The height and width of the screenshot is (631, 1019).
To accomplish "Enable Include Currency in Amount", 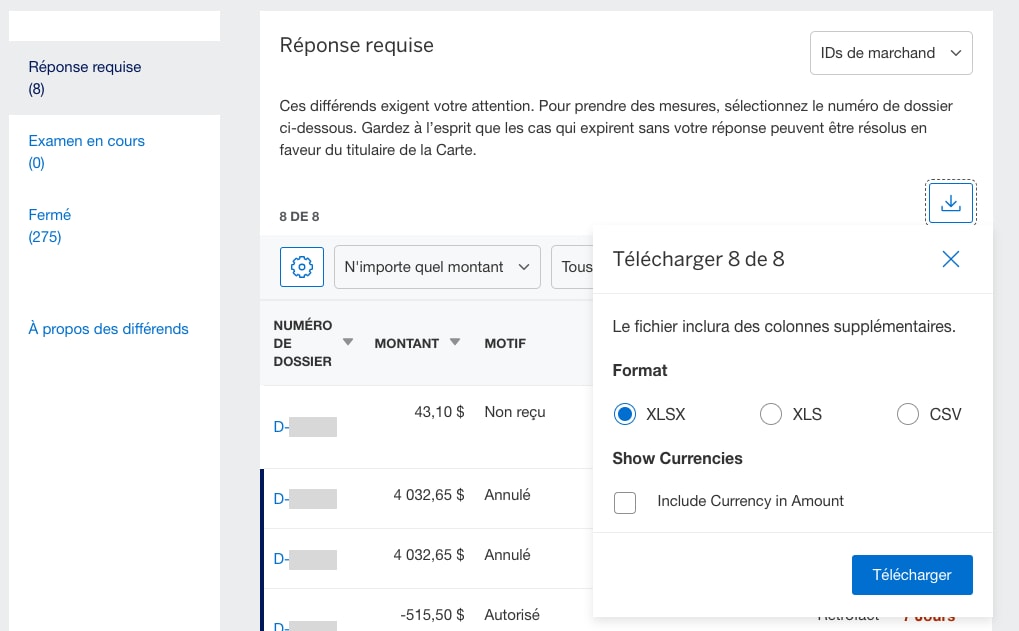I will pyautogui.click(x=625, y=503).
